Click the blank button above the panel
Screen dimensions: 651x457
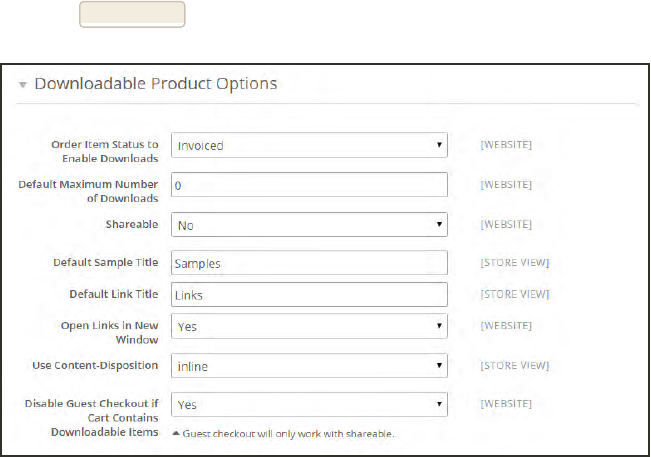pyautogui.click(x=132, y=14)
